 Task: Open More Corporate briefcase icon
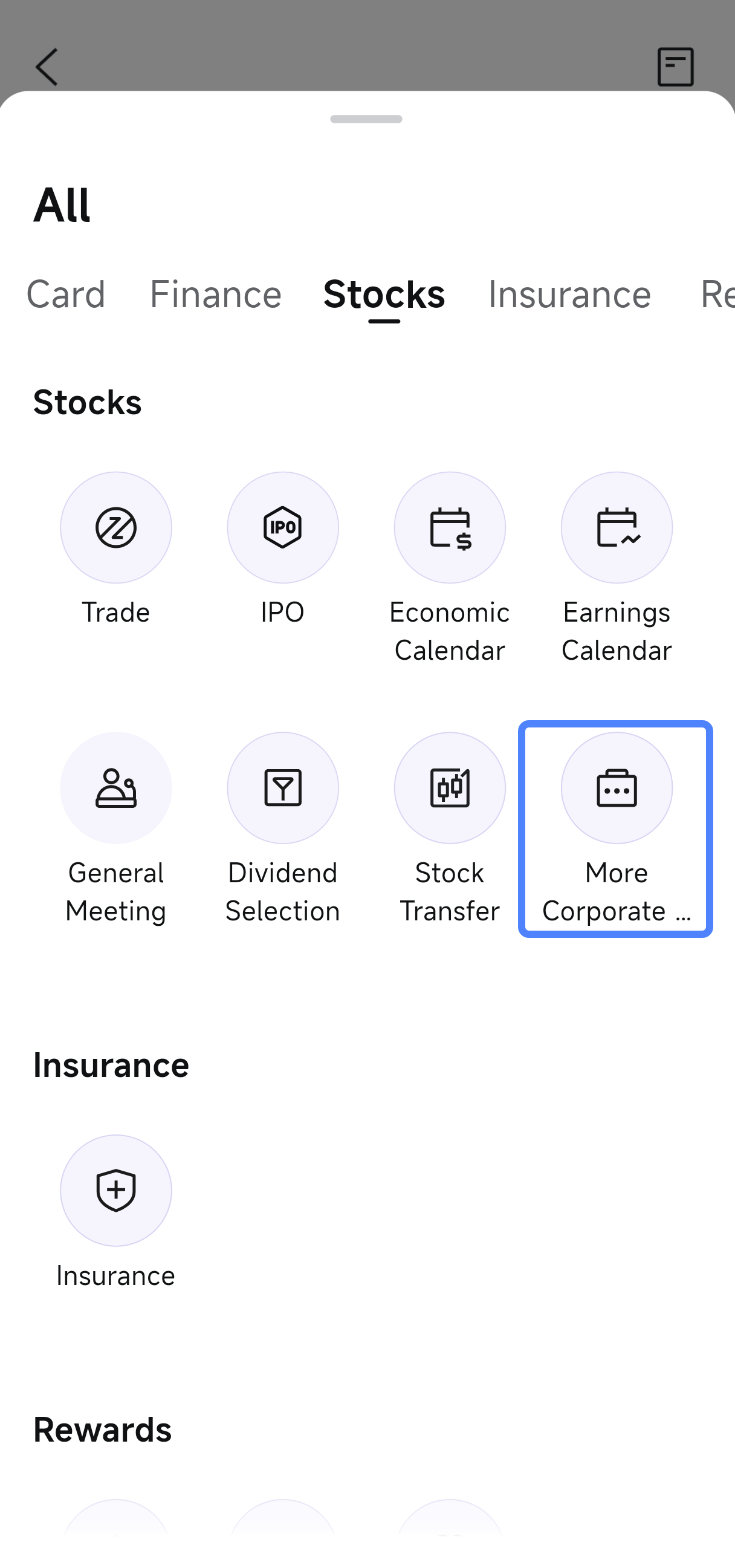click(617, 788)
